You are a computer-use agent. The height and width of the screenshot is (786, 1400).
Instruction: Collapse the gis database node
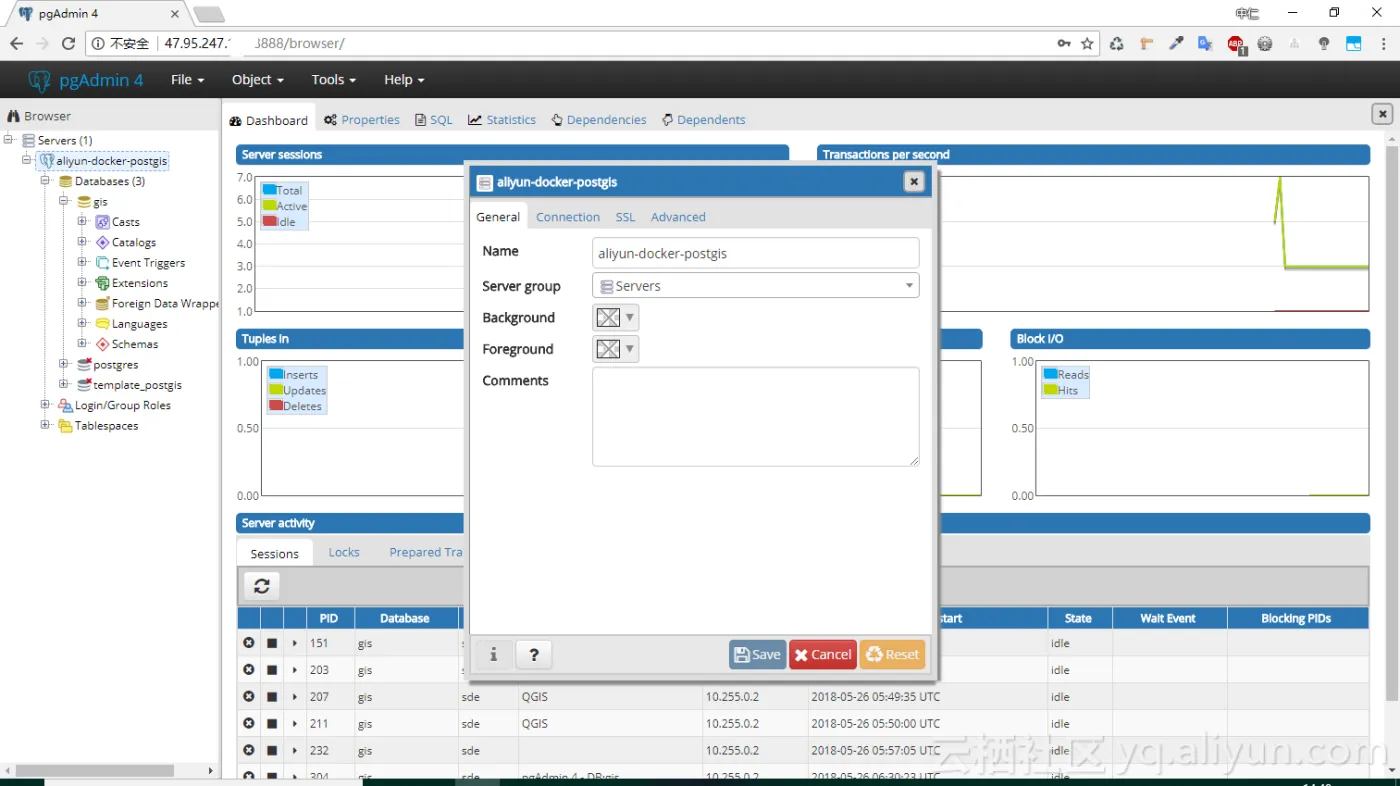tap(64, 201)
